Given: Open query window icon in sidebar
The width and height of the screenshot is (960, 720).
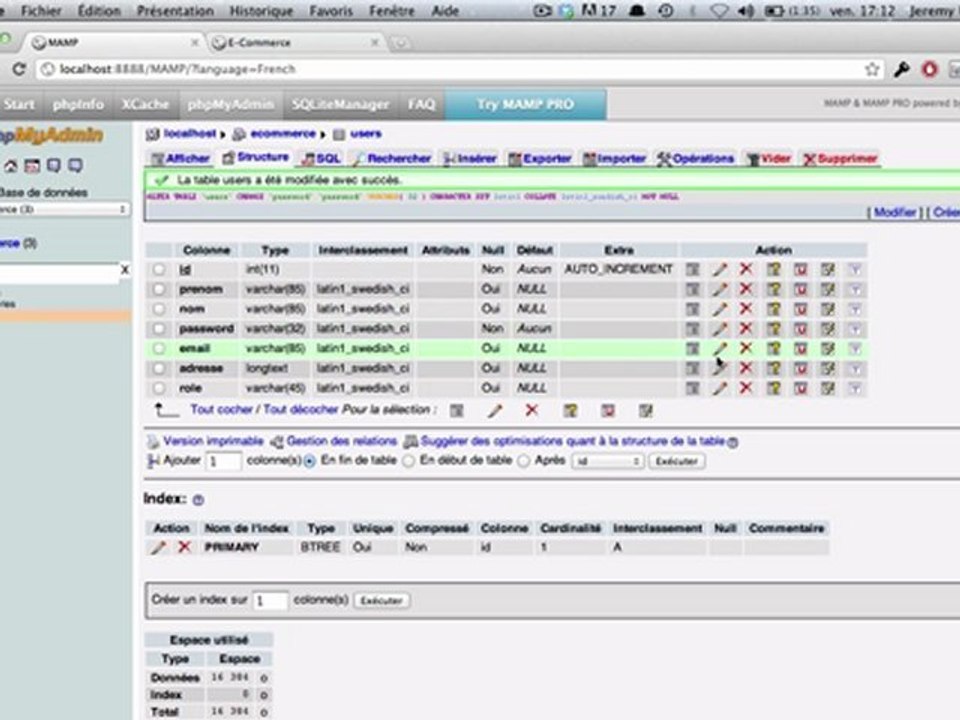Looking at the screenshot, I should (32, 166).
